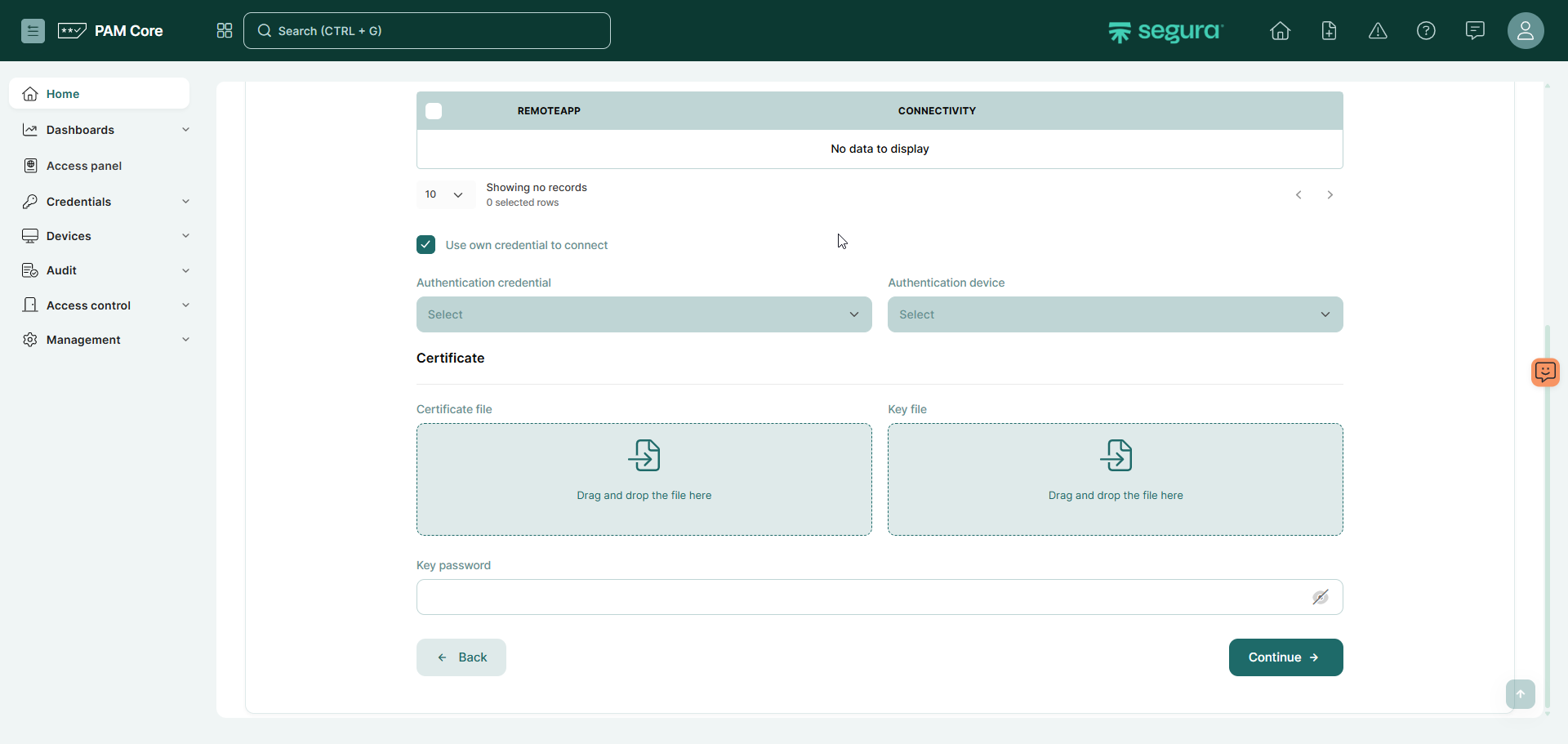
Task: Click the home icon in top bar
Action: coord(1280,31)
